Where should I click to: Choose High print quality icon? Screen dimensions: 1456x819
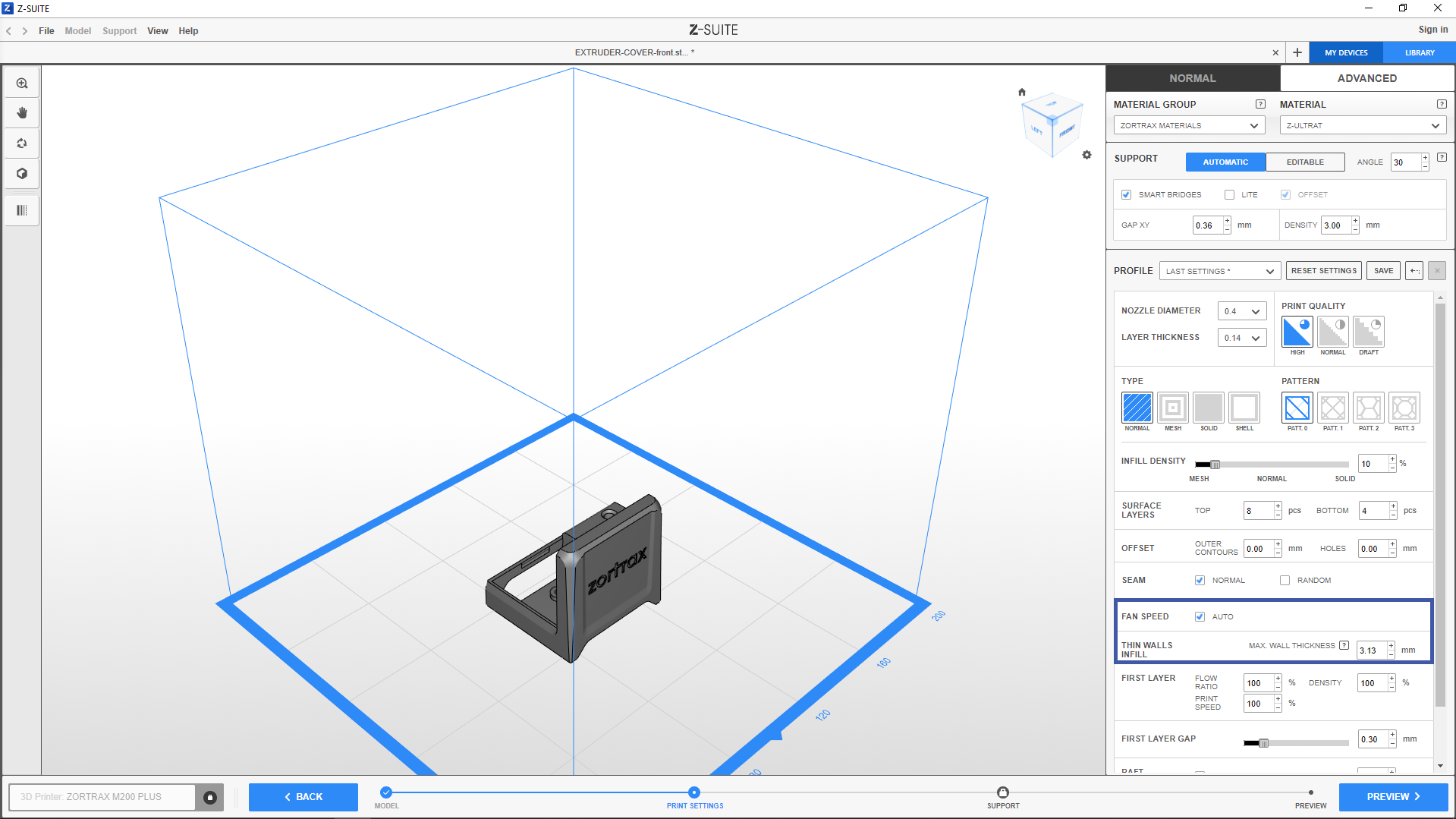[x=1297, y=332]
